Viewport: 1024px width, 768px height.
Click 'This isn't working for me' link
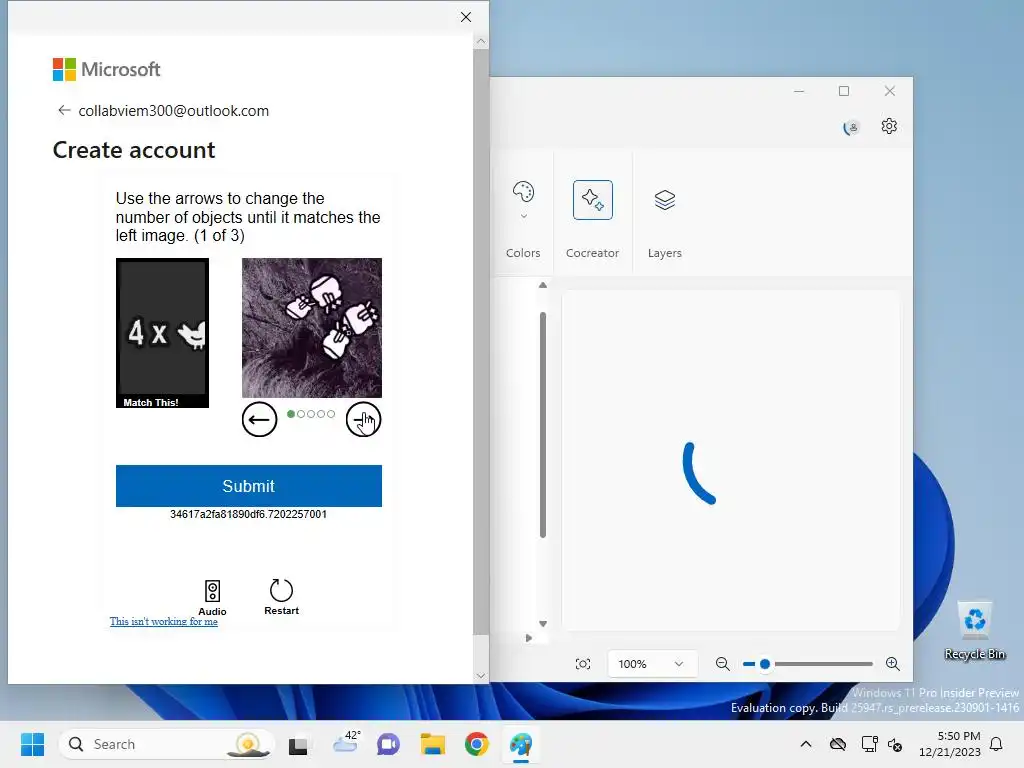[164, 621]
